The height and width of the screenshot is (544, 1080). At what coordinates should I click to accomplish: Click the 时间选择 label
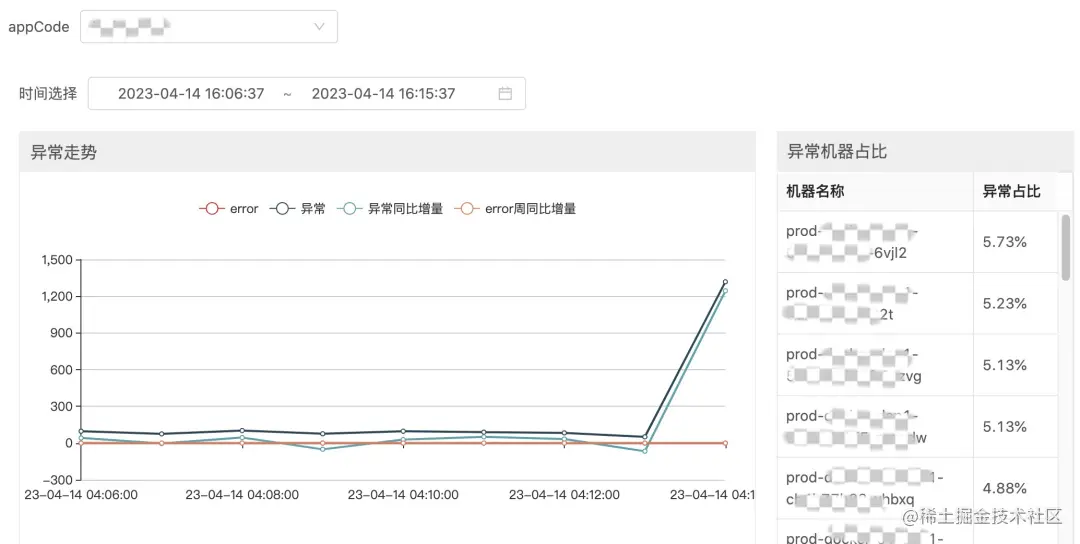(48, 94)
